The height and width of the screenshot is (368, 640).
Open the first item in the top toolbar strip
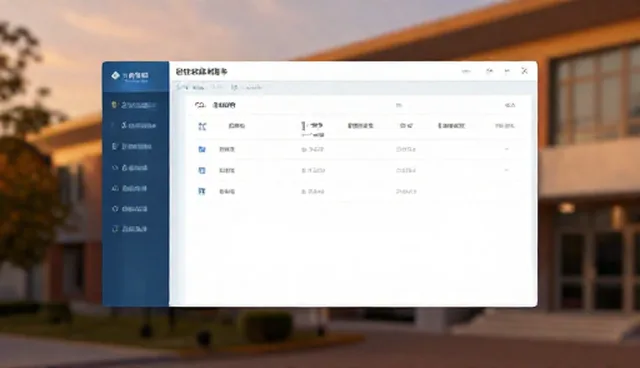point(182,87)
